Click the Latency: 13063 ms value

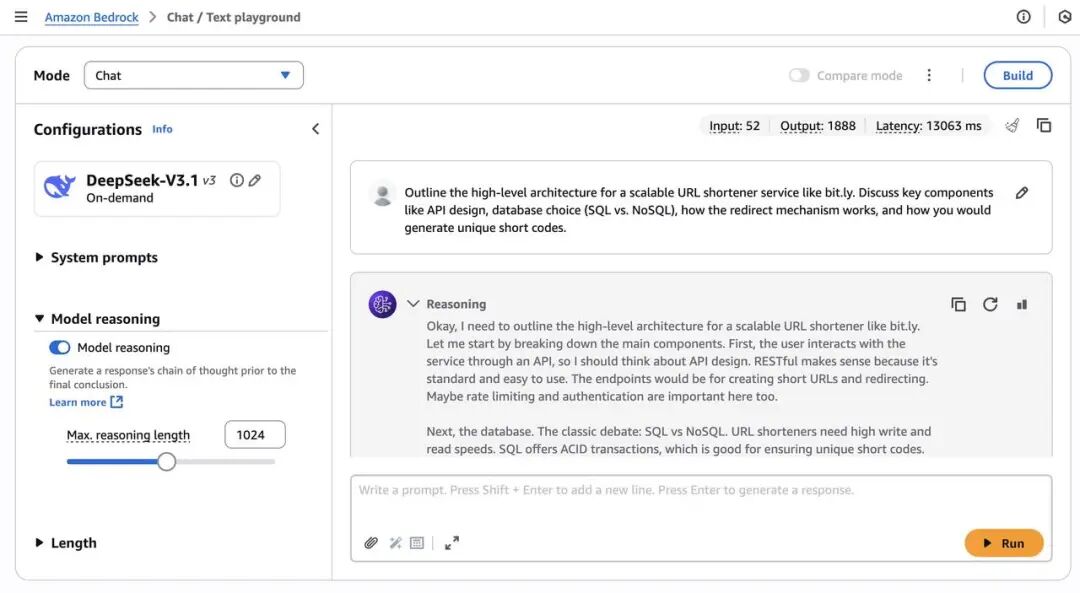tap(928, 126)
